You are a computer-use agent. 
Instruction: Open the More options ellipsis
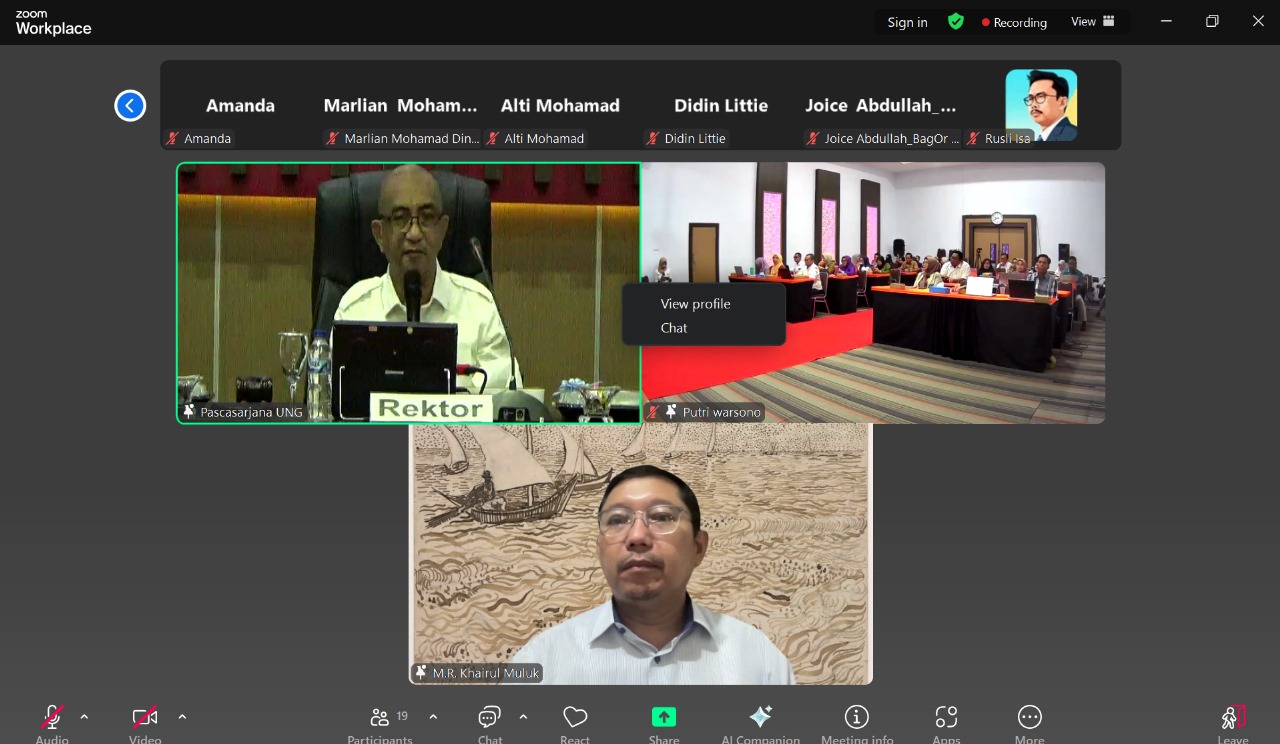coord(1029,717)
